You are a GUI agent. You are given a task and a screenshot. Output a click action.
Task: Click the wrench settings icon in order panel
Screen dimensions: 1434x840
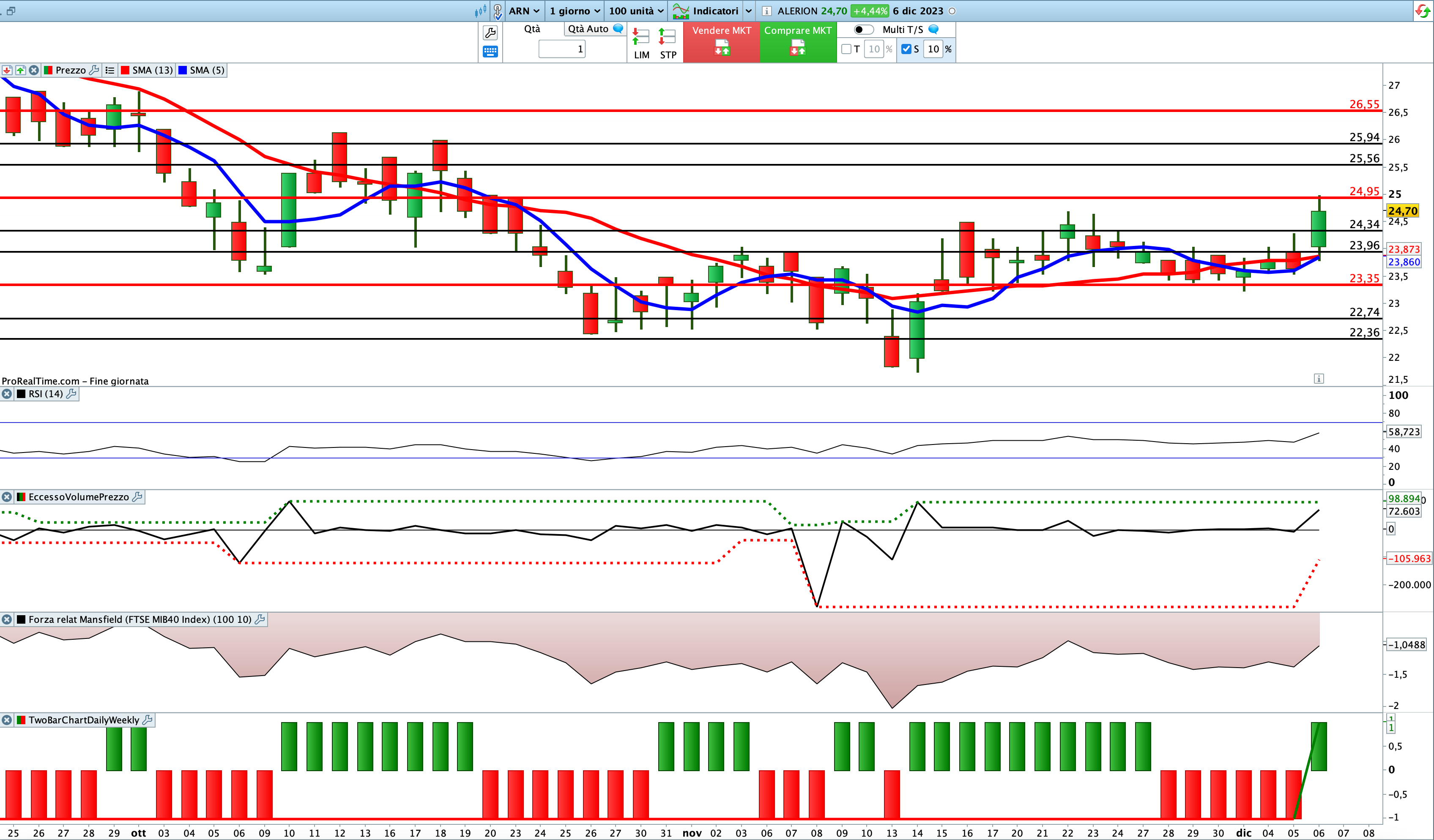click(490, 33)
